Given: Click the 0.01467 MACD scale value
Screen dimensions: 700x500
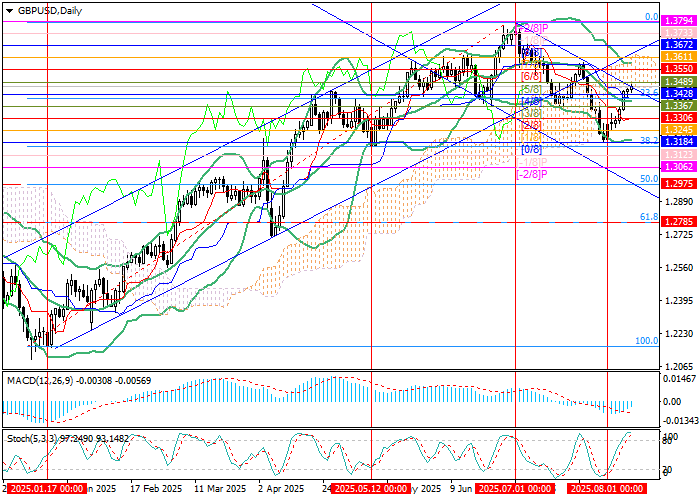Looking at the screenshot, I should tap(679, 379).
